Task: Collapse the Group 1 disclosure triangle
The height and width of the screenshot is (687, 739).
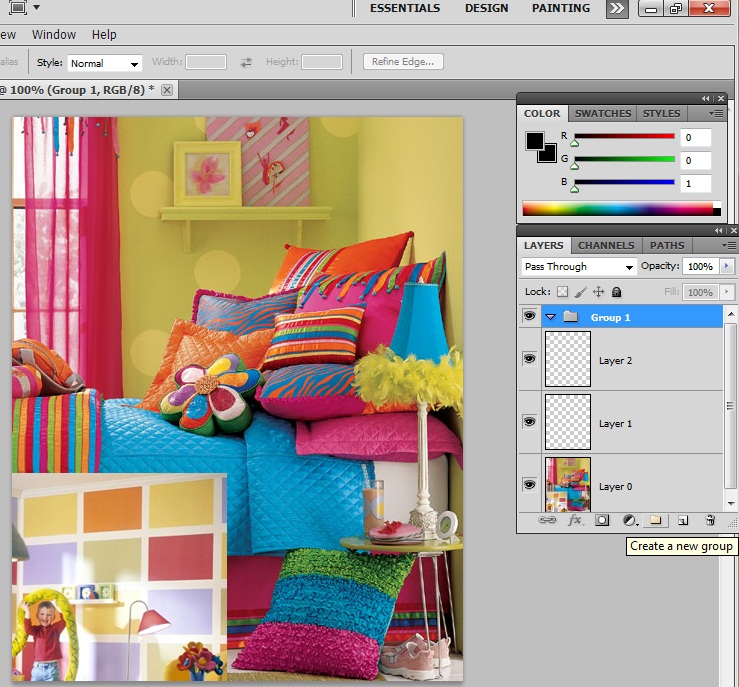Action: [x=551, y=317]
